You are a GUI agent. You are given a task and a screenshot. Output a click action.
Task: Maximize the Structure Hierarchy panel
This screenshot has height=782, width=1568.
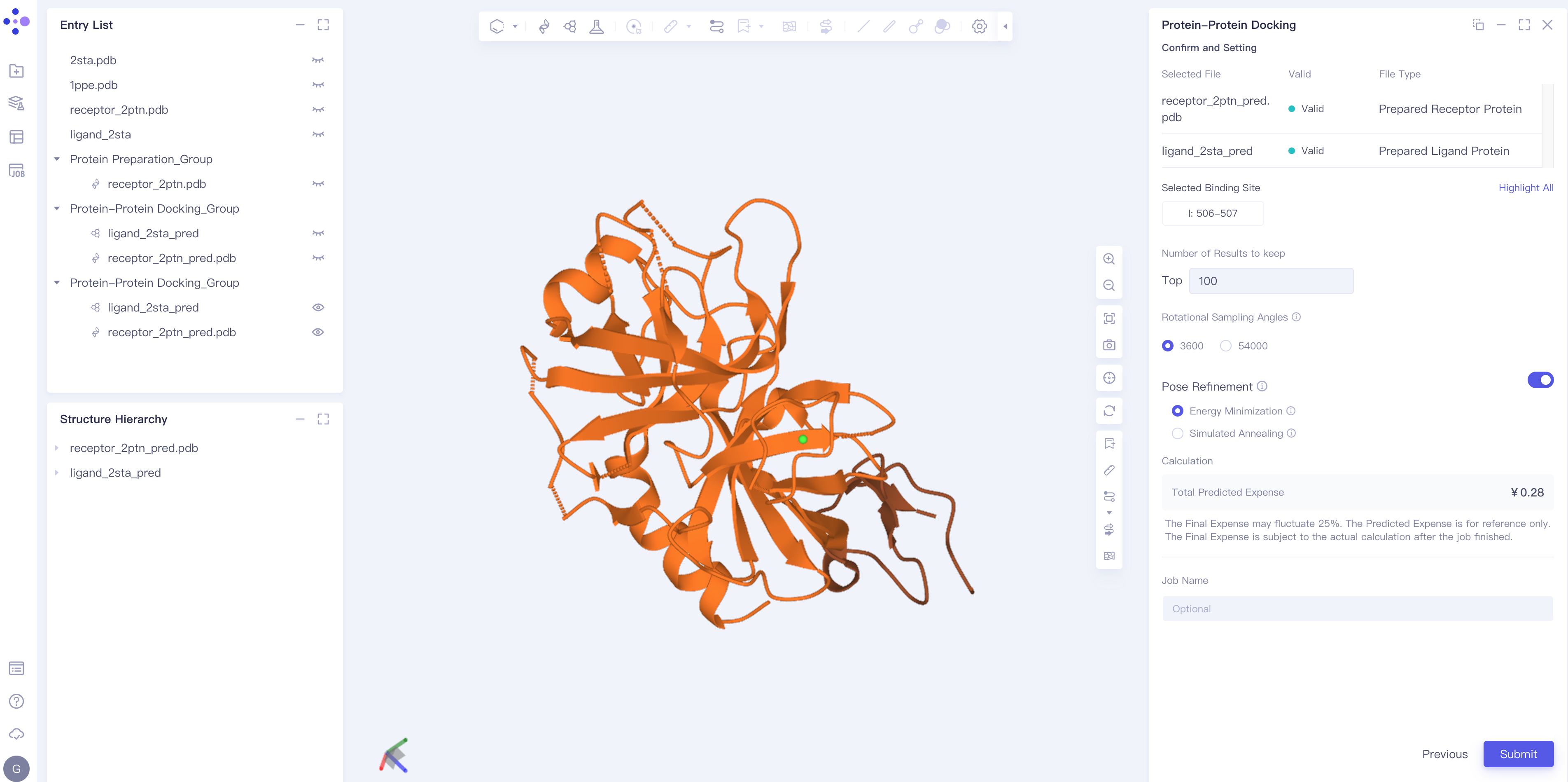pos(323,419)
